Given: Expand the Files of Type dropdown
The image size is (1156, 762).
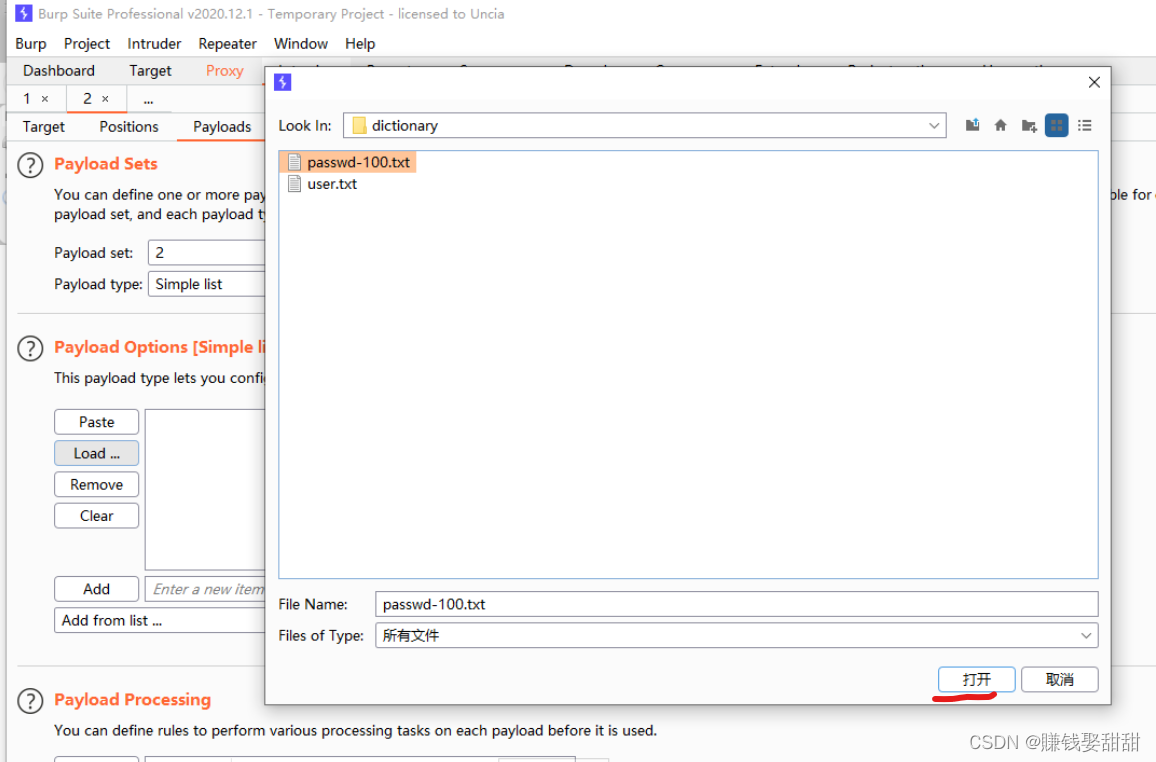Looking at the screenshot, I should [1086, 635].
